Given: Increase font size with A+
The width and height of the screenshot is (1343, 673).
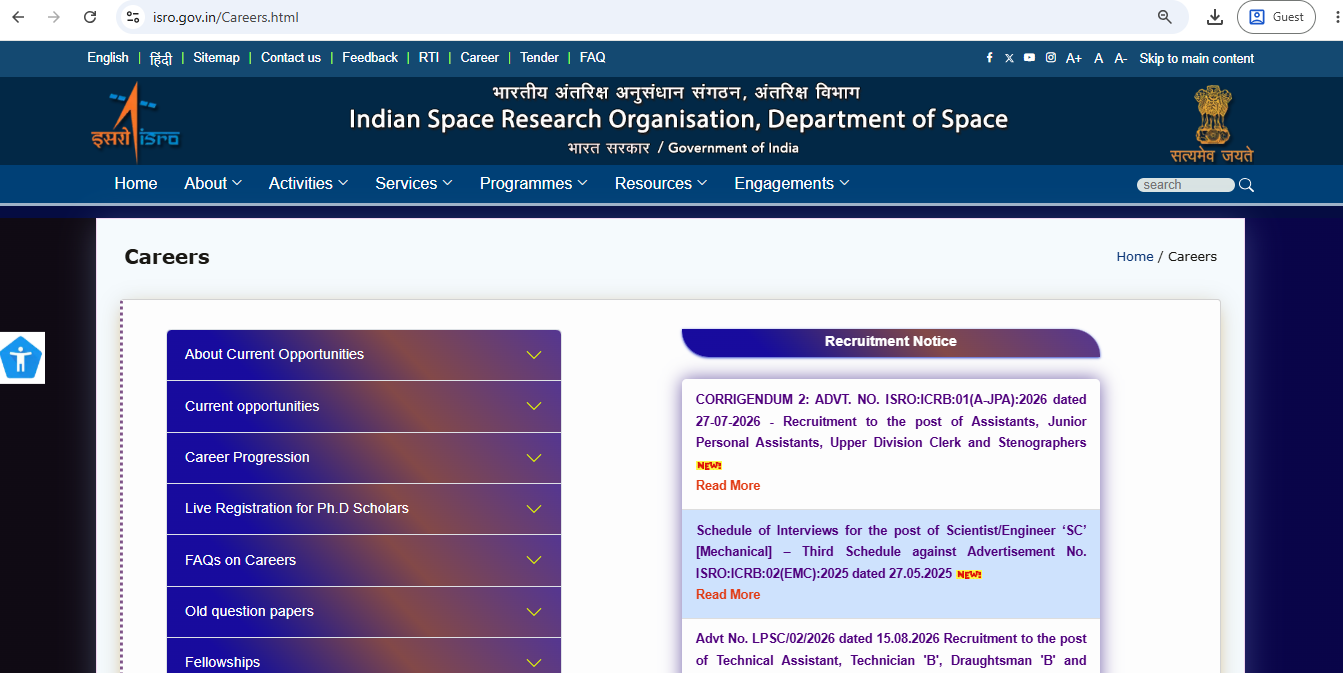Looking at the screenshot, I should click(x=1074, y=58).
